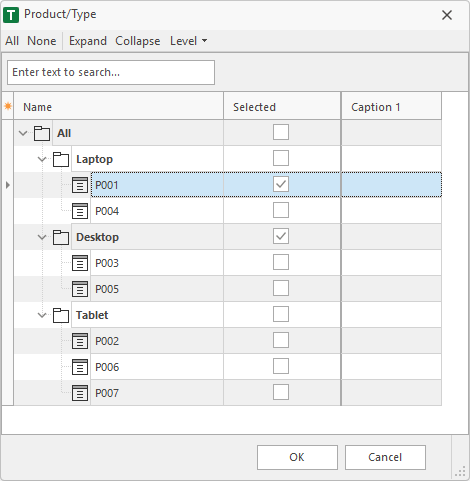Click the folder icon beside Laptop
The width and height of the screenshot is (470, 481).
tap(61, 159)
